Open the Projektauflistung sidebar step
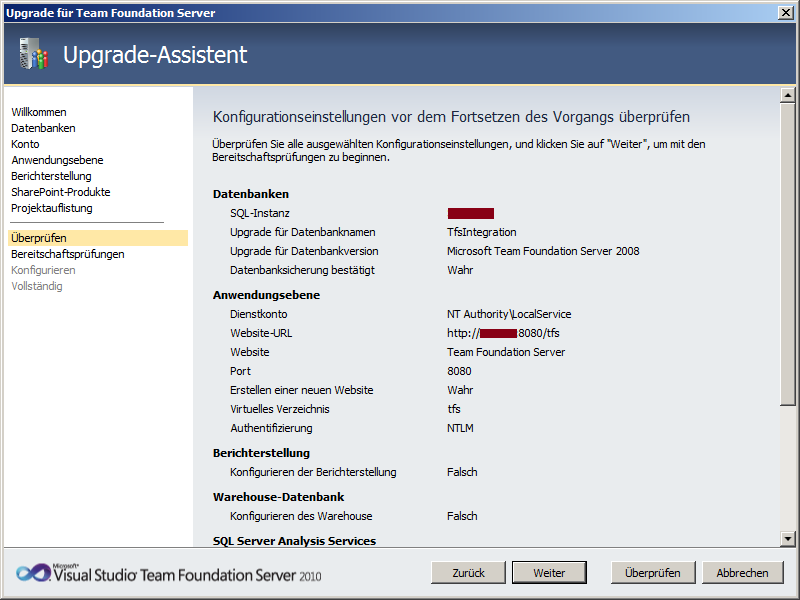The width and height of the screenshot is (800, 600). pos(52,208)
